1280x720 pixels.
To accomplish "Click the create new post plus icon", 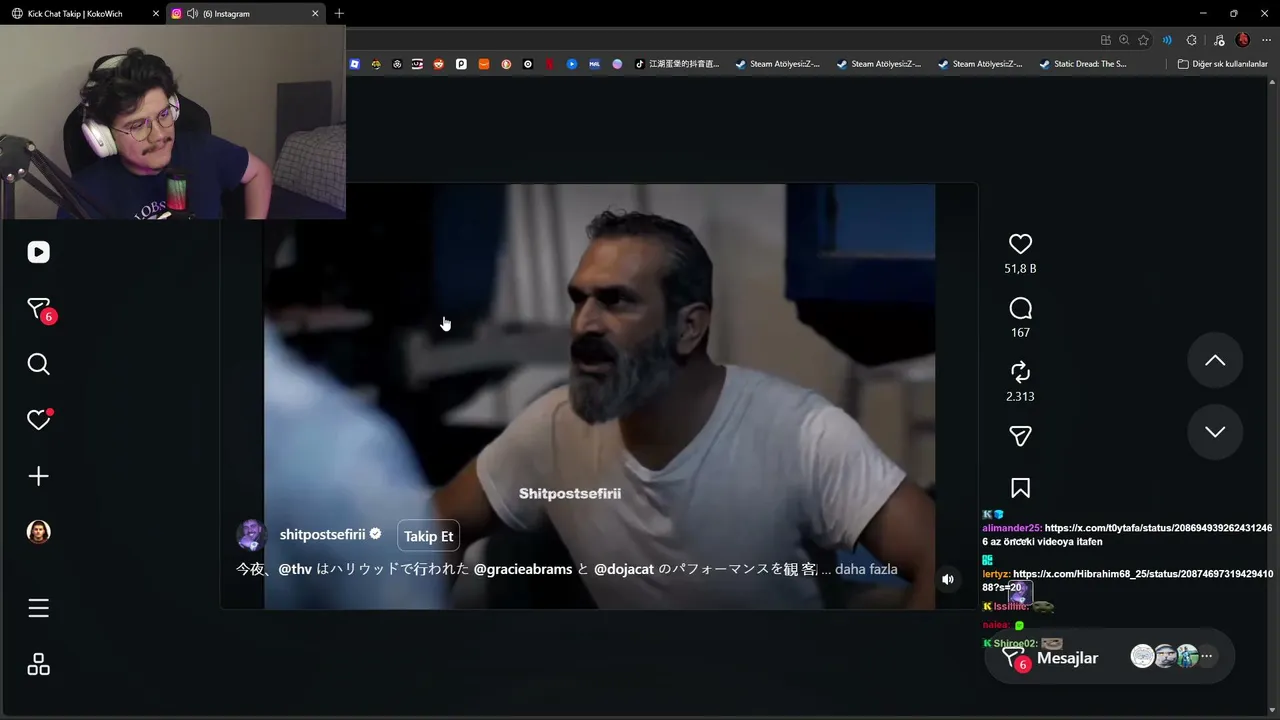I will coord(38,476).
